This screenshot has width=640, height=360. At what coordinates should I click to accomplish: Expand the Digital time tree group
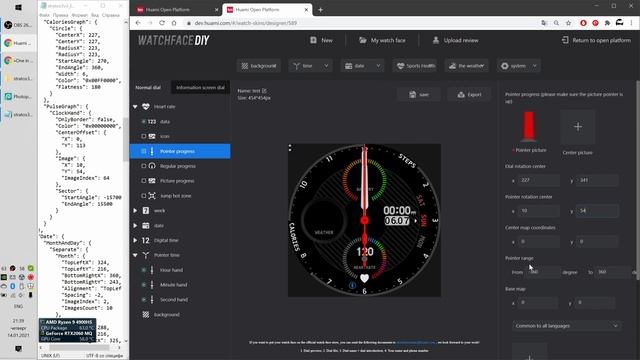(x=135, y=240)
